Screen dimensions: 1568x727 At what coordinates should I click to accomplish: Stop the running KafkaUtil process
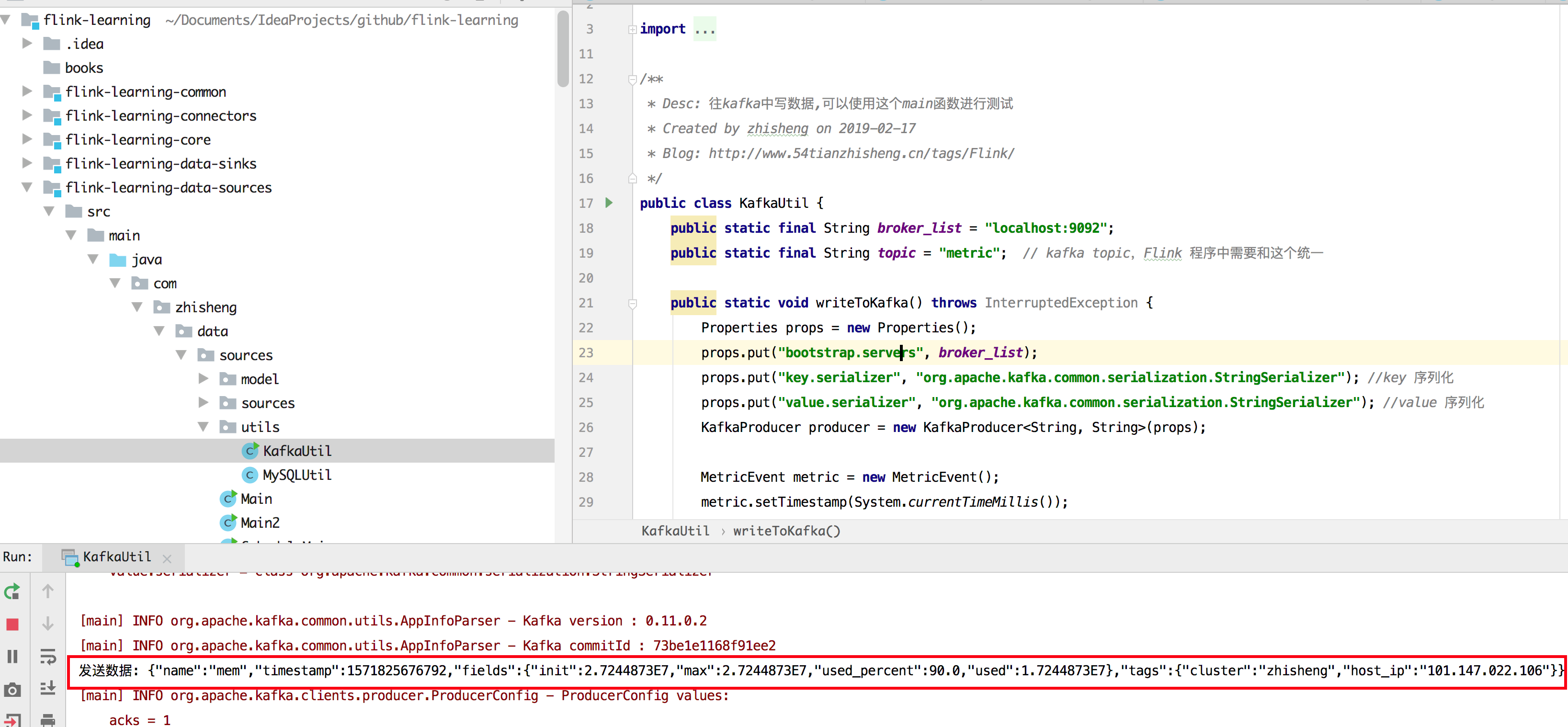(x=12, y=624)
